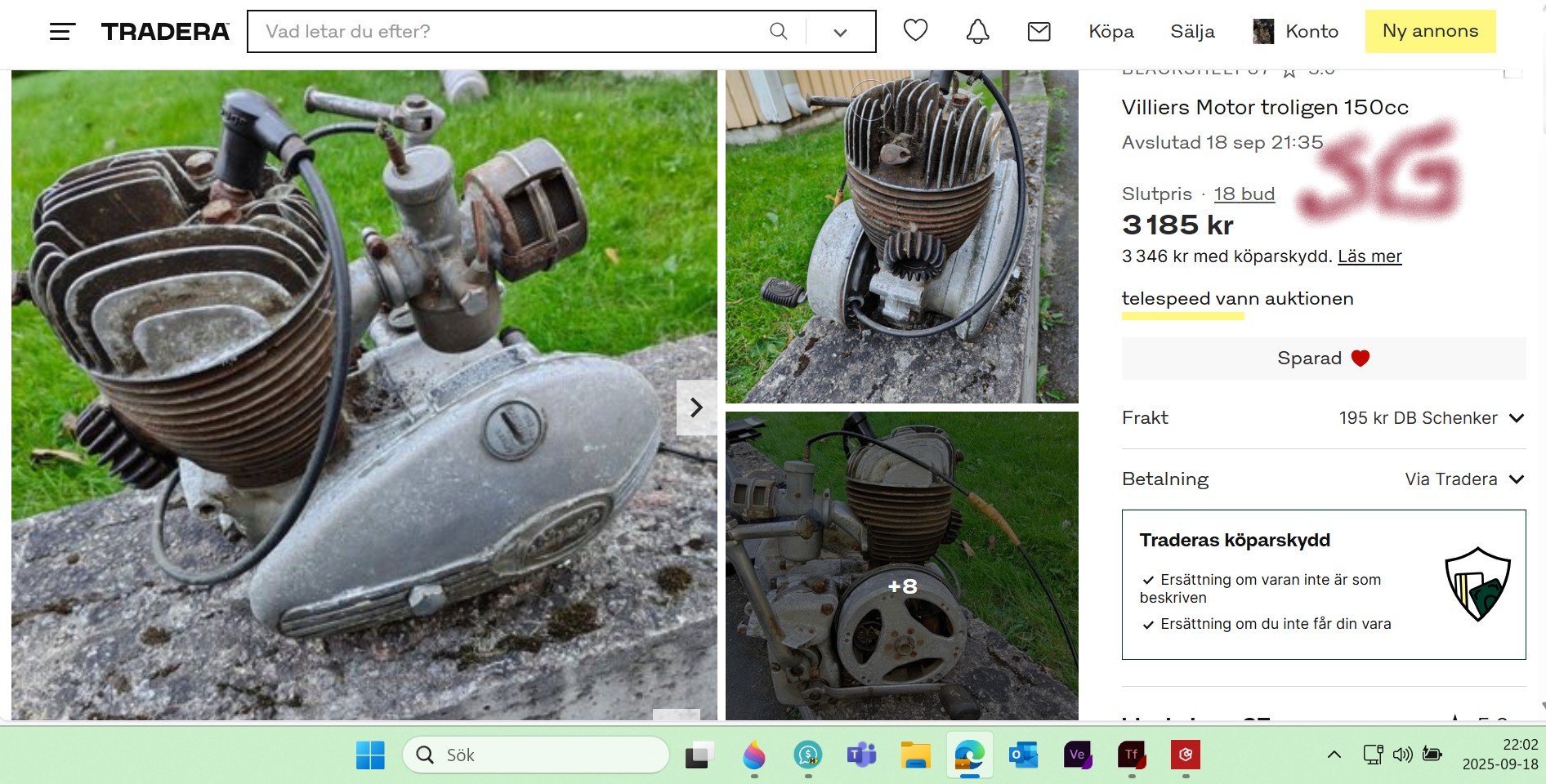Open the display/network tray icon

click(1373, 755)
